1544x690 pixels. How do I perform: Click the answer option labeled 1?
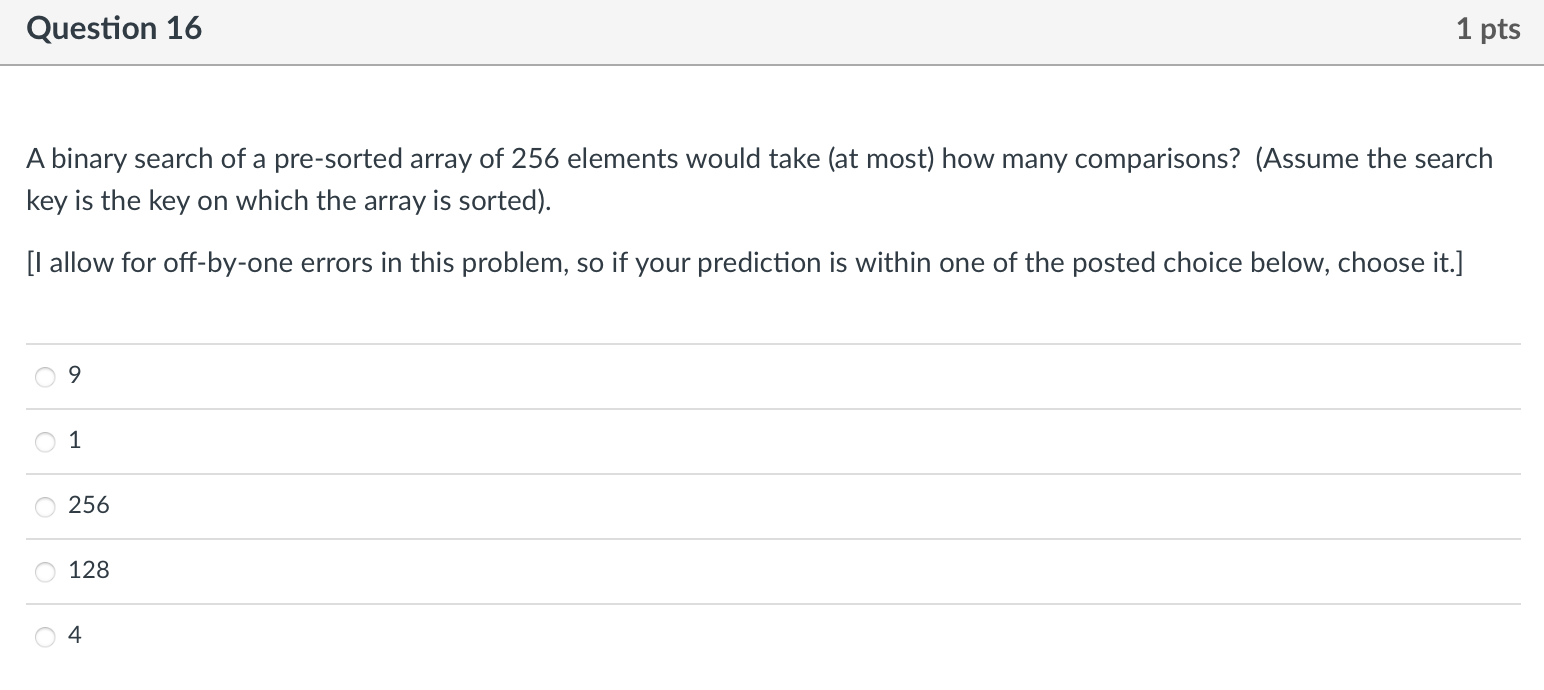[x=74, y=440]
